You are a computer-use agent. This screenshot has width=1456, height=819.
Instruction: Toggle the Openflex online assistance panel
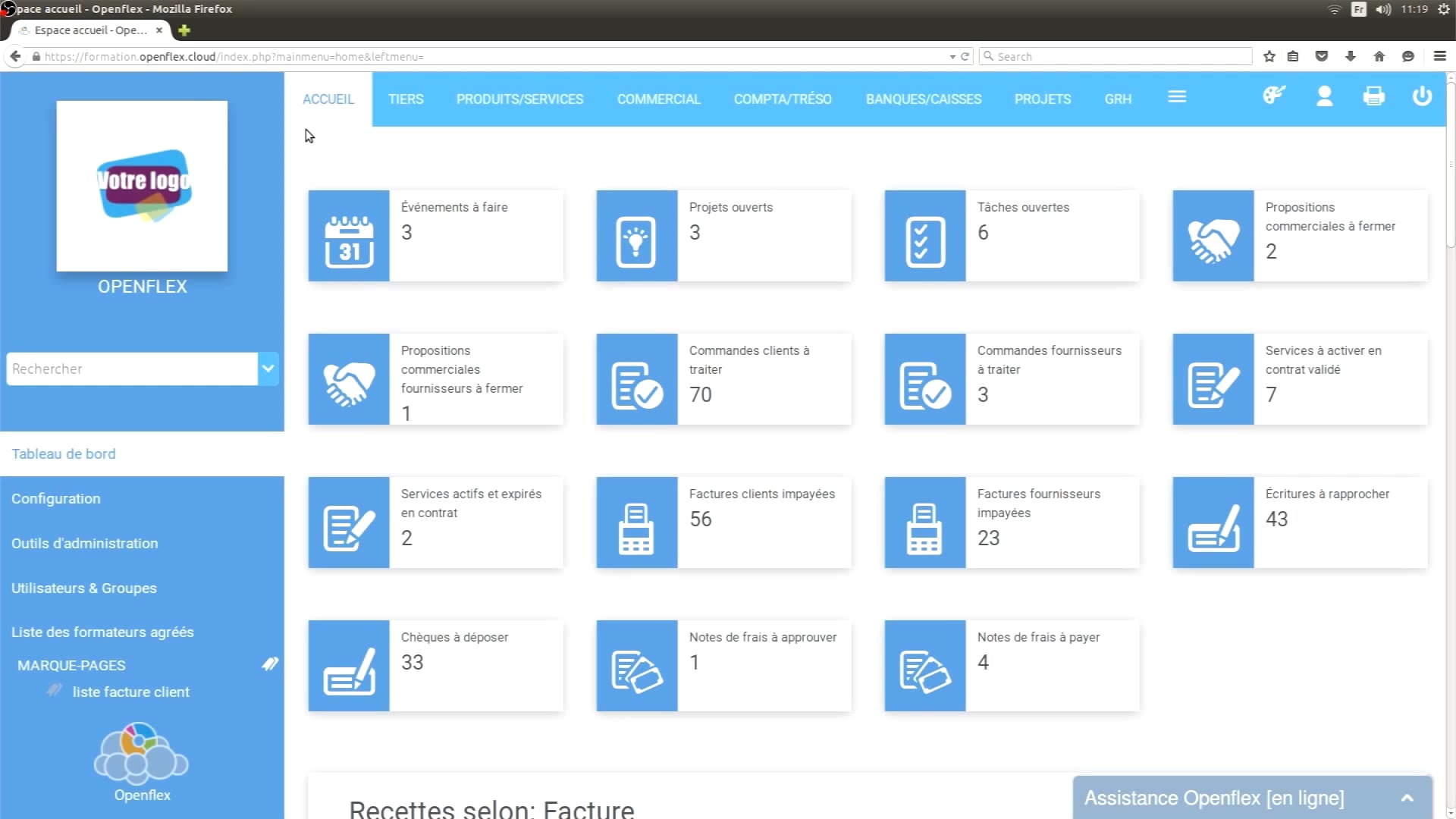[x=1407, y=797]
